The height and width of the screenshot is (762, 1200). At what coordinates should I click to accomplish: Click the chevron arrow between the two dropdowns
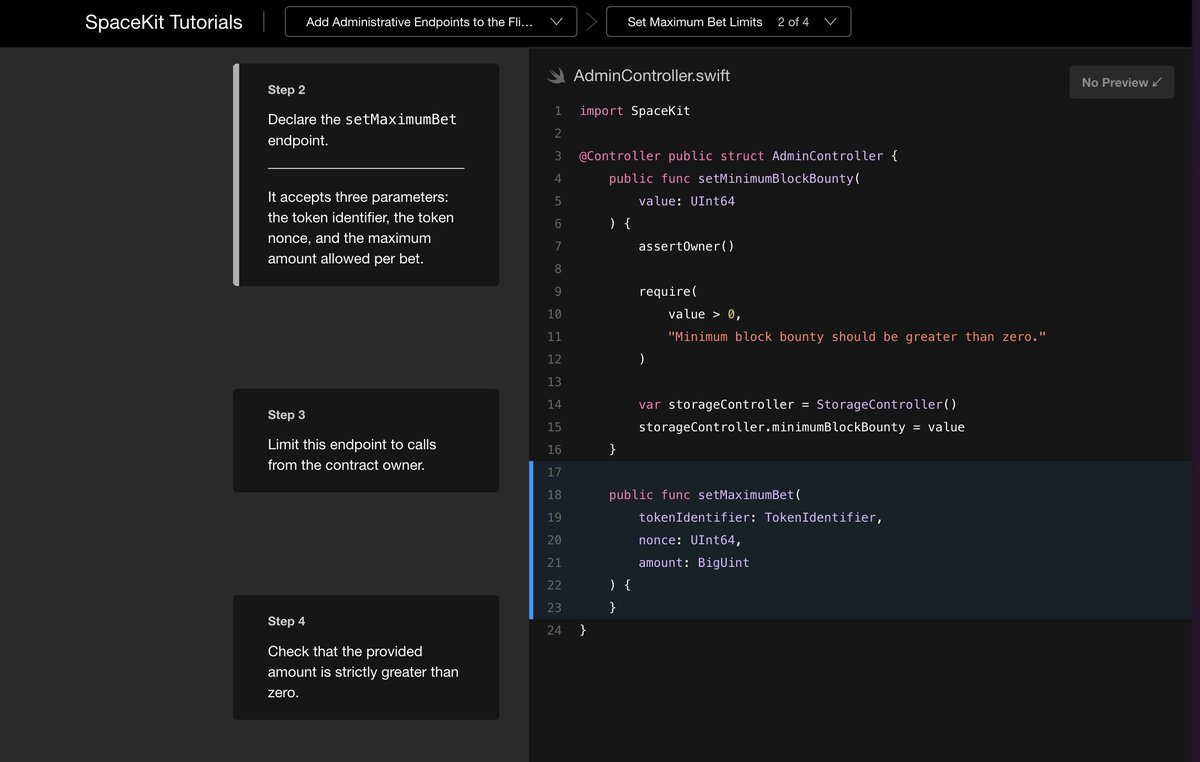[591, 22]
